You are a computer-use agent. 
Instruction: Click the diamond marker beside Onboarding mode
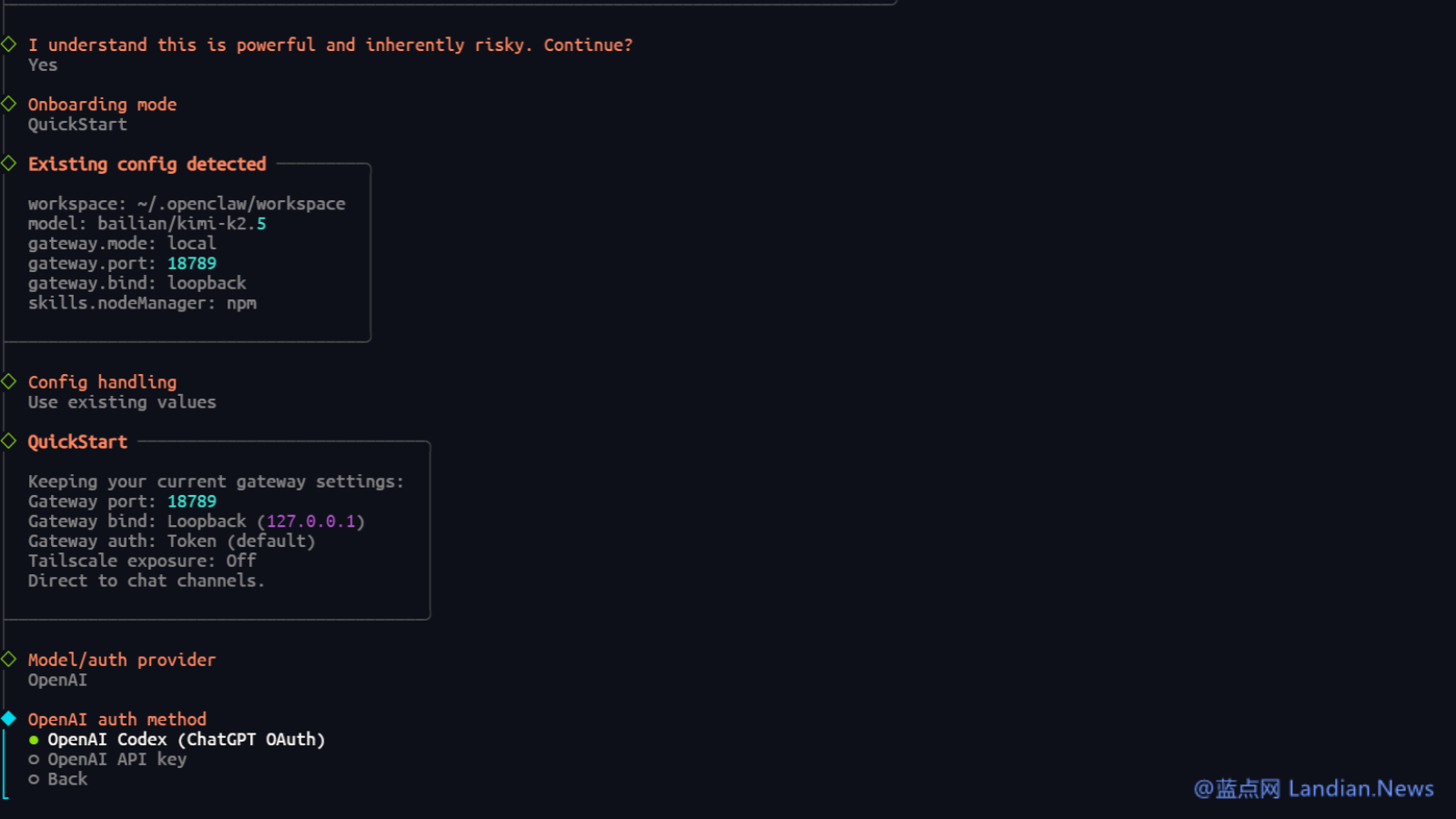(x=9, y=103)
